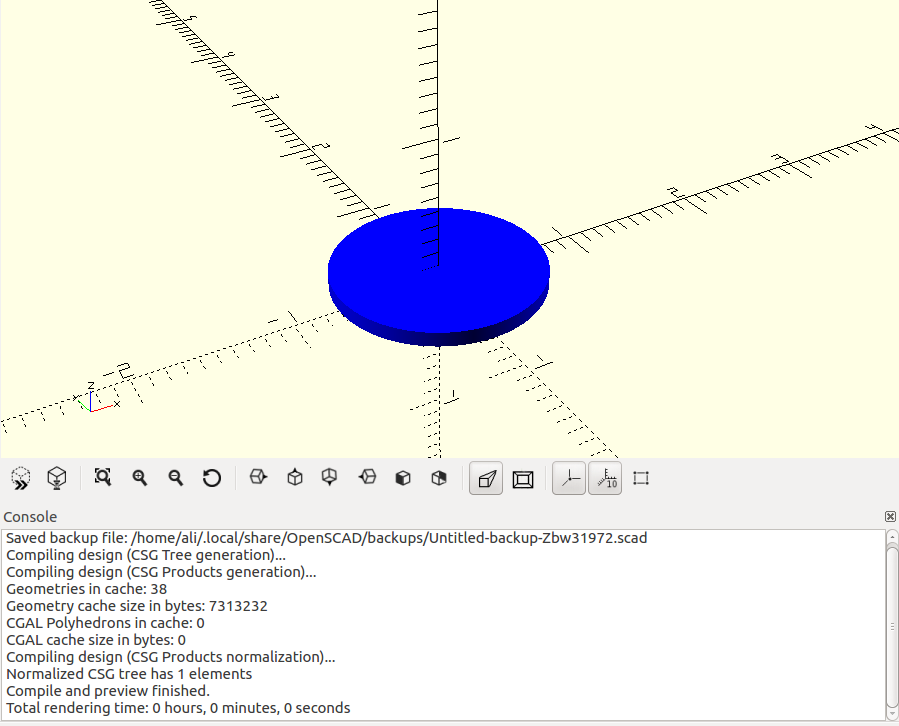Click 'Compile and preview finished.' line
This screenshot has width=899, height=726.
pos(108,691)
